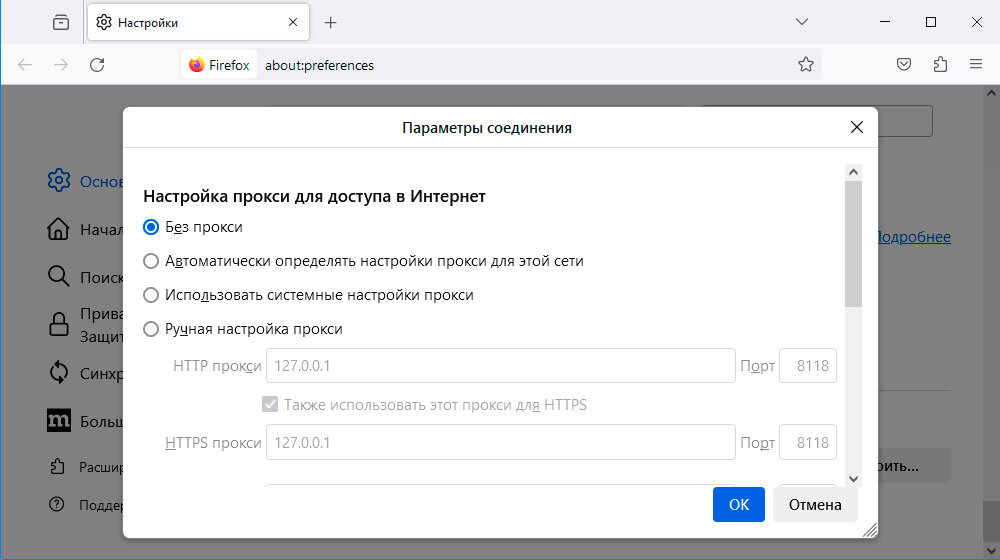Select the Без прокси option
Screen dimensions: 1000x560
(x=151, y=227)
